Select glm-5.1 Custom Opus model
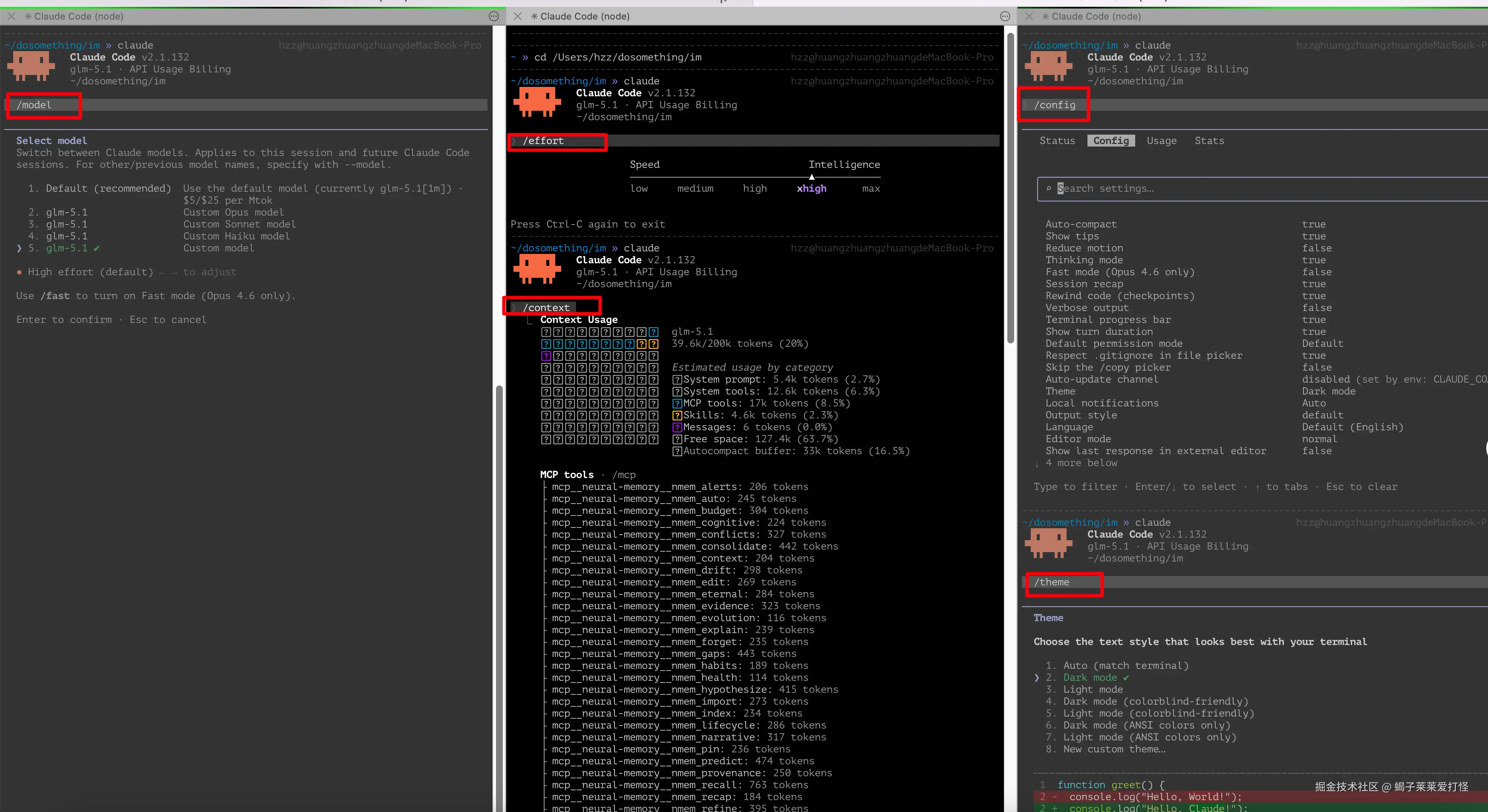Screen dimensions: 1488x812 pos(156,213)
